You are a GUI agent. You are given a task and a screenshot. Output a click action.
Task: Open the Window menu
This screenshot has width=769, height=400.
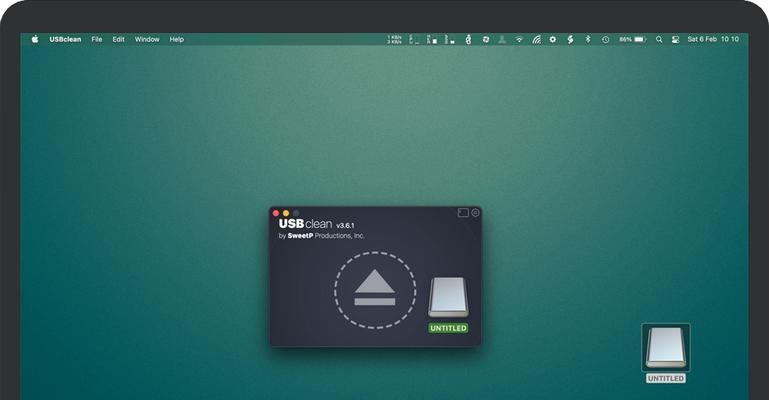(147, 39)
